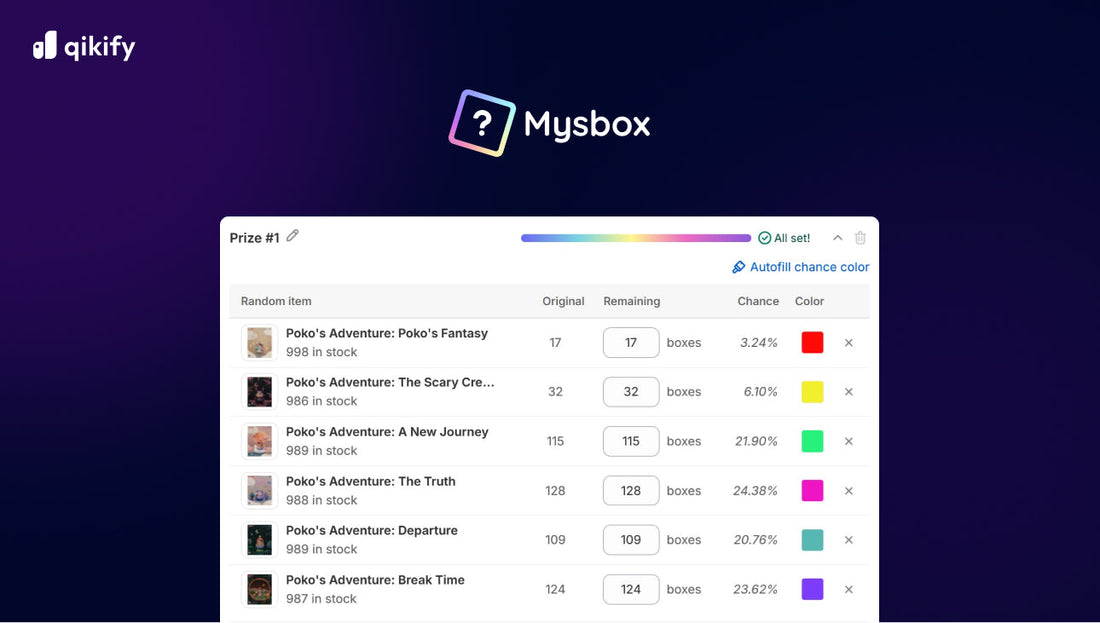Viewport: 1100px width, 623px height.
Task: Click the 3.24% chance value
Action: click(x=758, y=343)
